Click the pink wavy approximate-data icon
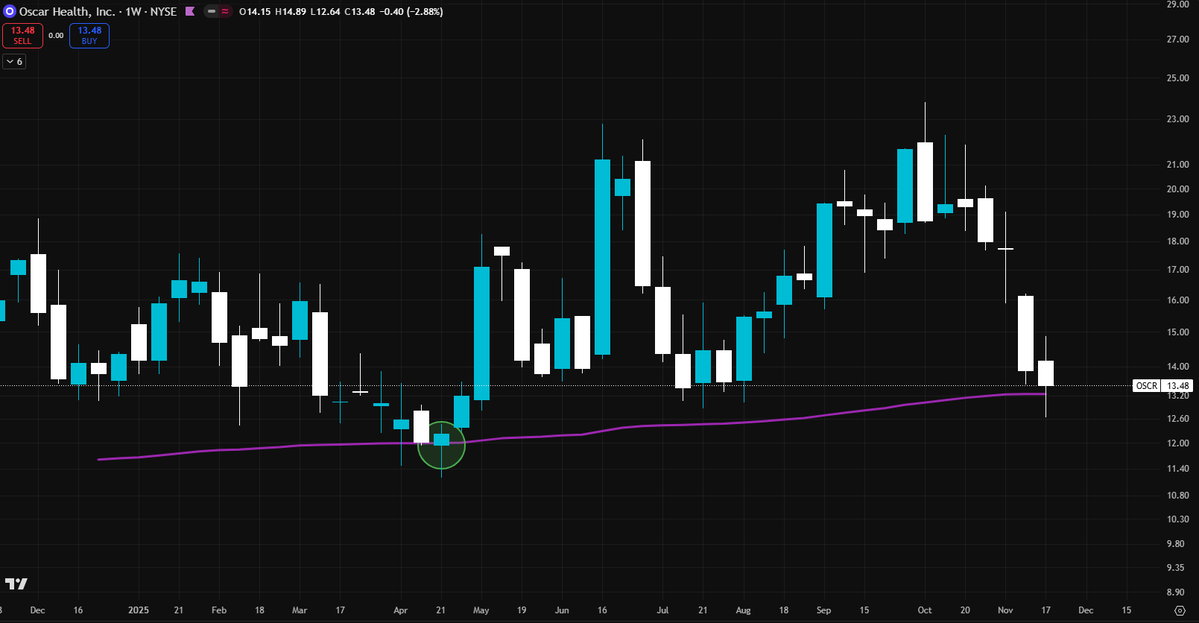The height and width of the screenshot is (623, 1199). pyautogui.click(x=225, y=11)
